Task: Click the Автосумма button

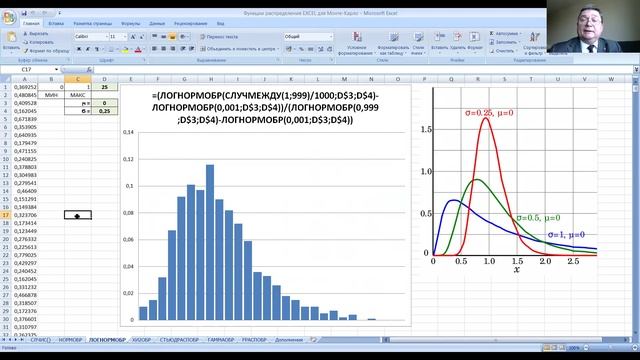Action: tap(504, 33)
